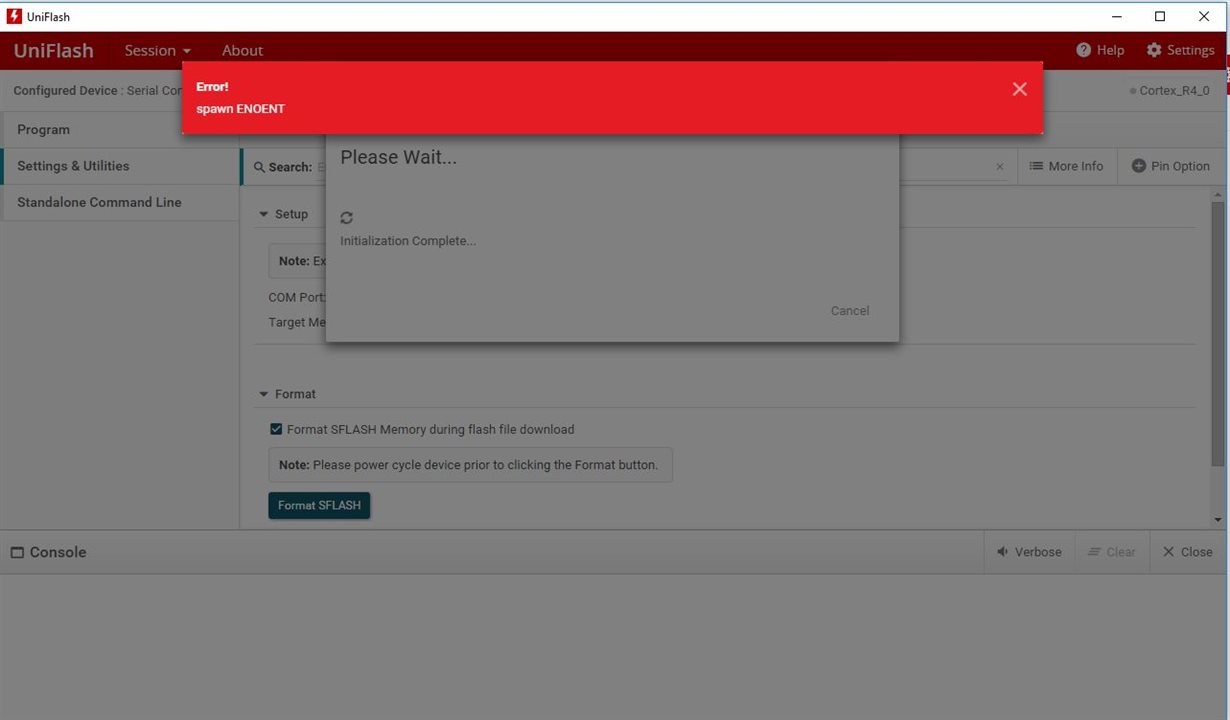Toggle Format SFLASH Memory checkbox
Screen dimensions: 1230x720
coord(276,429)
